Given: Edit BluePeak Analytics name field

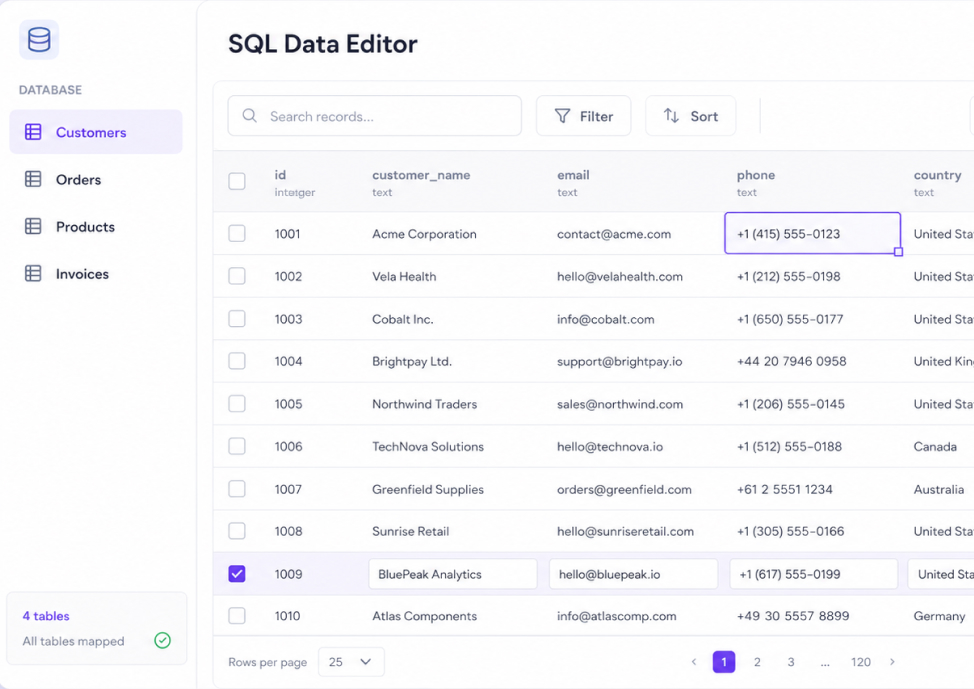Looking at the screenshot, I should [453, 574].
